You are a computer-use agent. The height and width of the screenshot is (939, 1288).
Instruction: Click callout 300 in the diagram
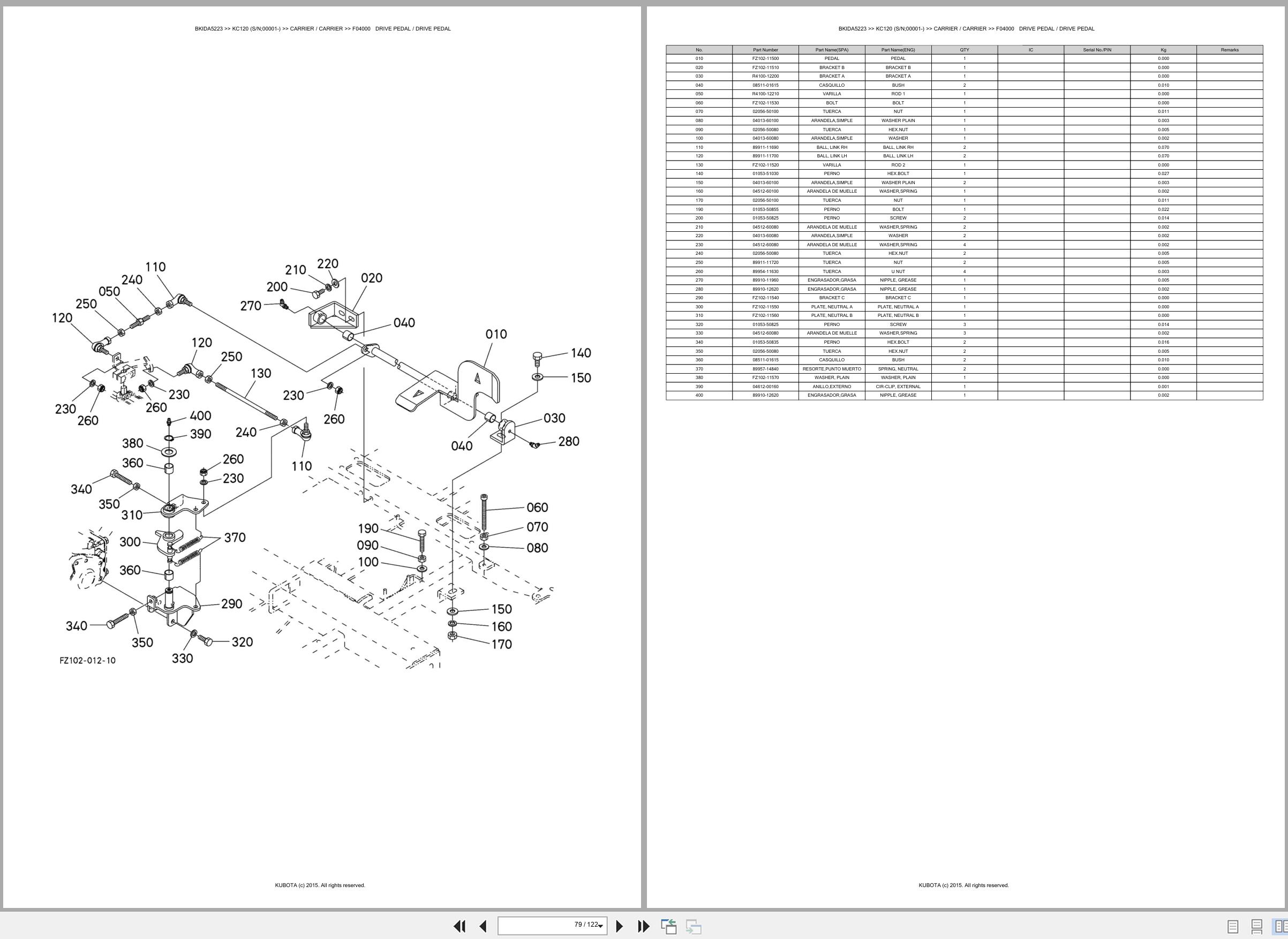[x=130, y=542]
